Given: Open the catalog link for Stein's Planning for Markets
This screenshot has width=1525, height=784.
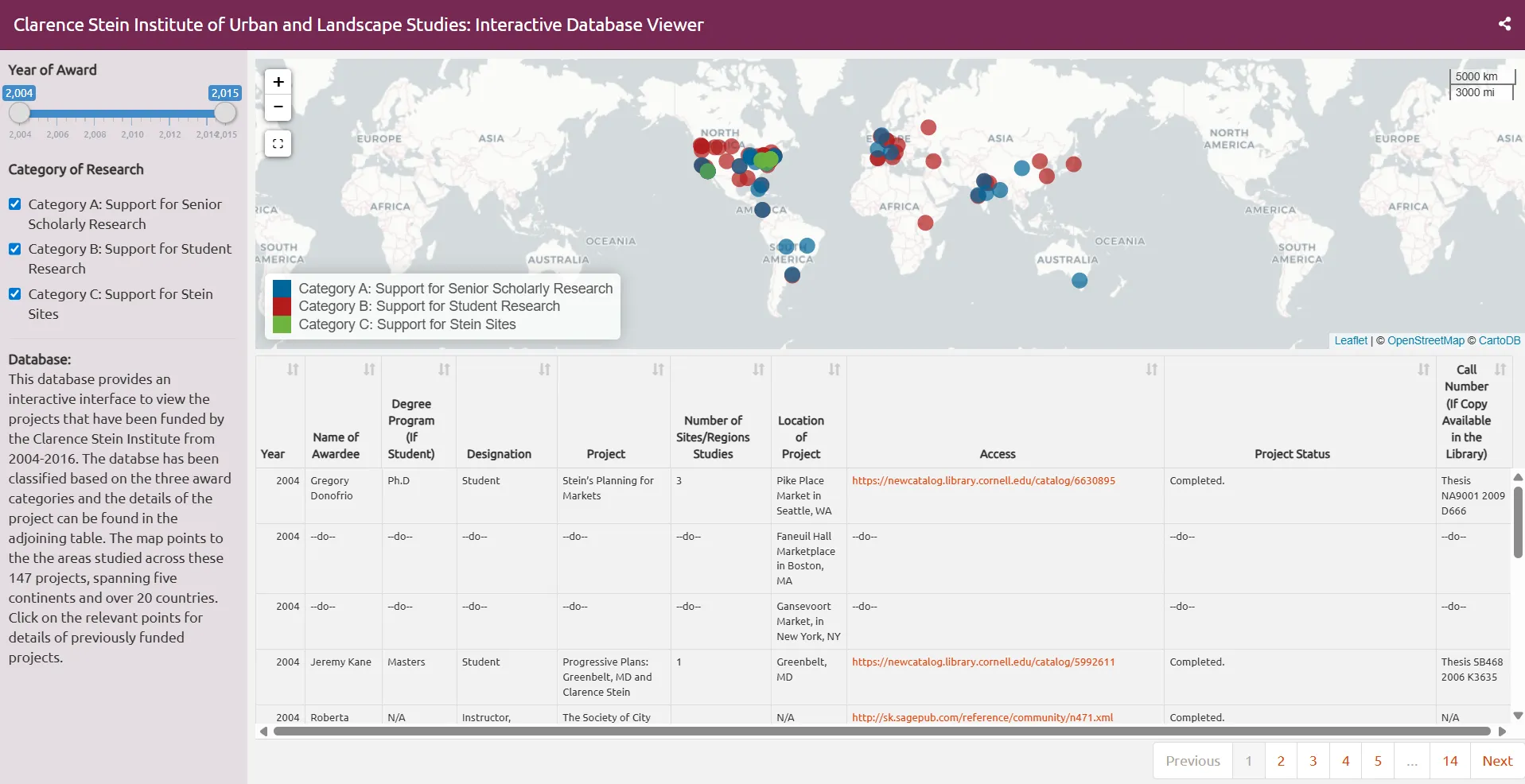Looking at the screenshot, I should (984, 480).
